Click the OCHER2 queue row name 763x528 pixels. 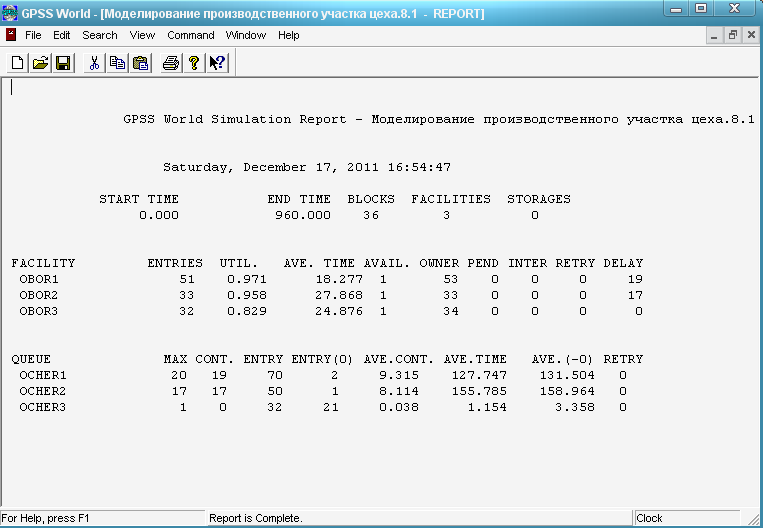tap(43, 391)
